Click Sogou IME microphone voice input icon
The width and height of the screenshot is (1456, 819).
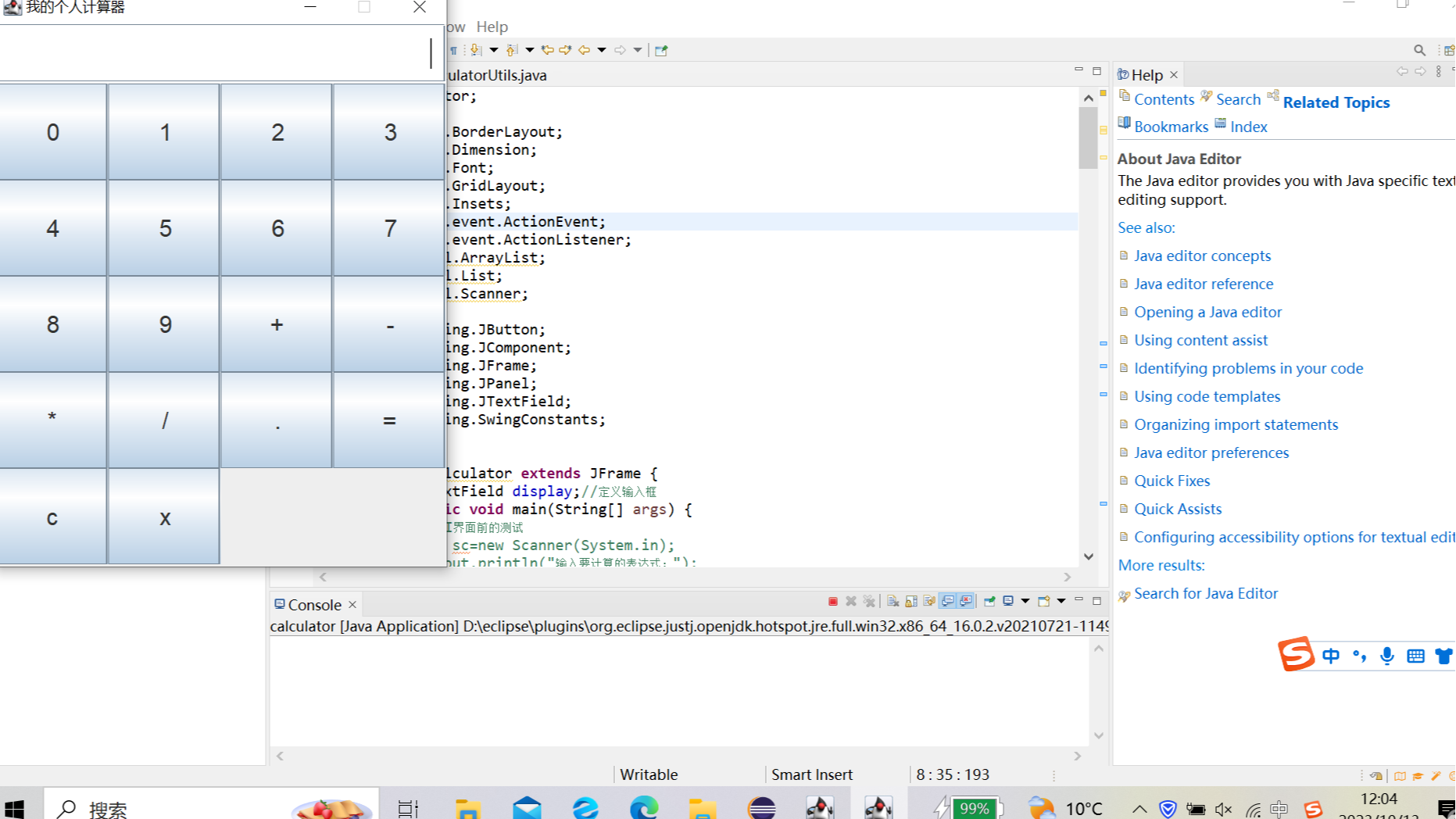click(x=1386, y=656)
